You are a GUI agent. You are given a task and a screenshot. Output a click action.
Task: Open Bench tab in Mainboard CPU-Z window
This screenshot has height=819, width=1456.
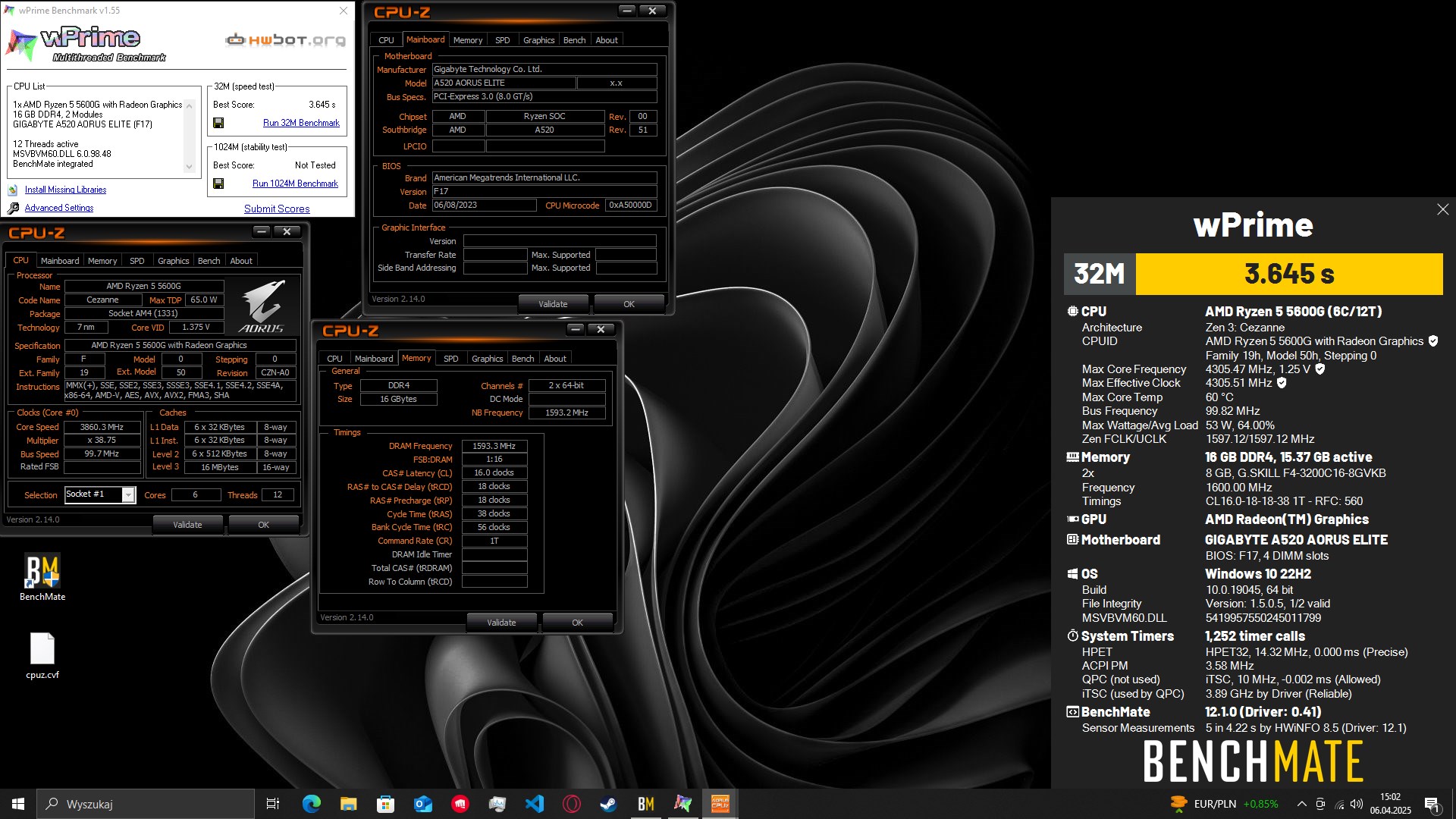pyautogui.click(x=574, y=40)
